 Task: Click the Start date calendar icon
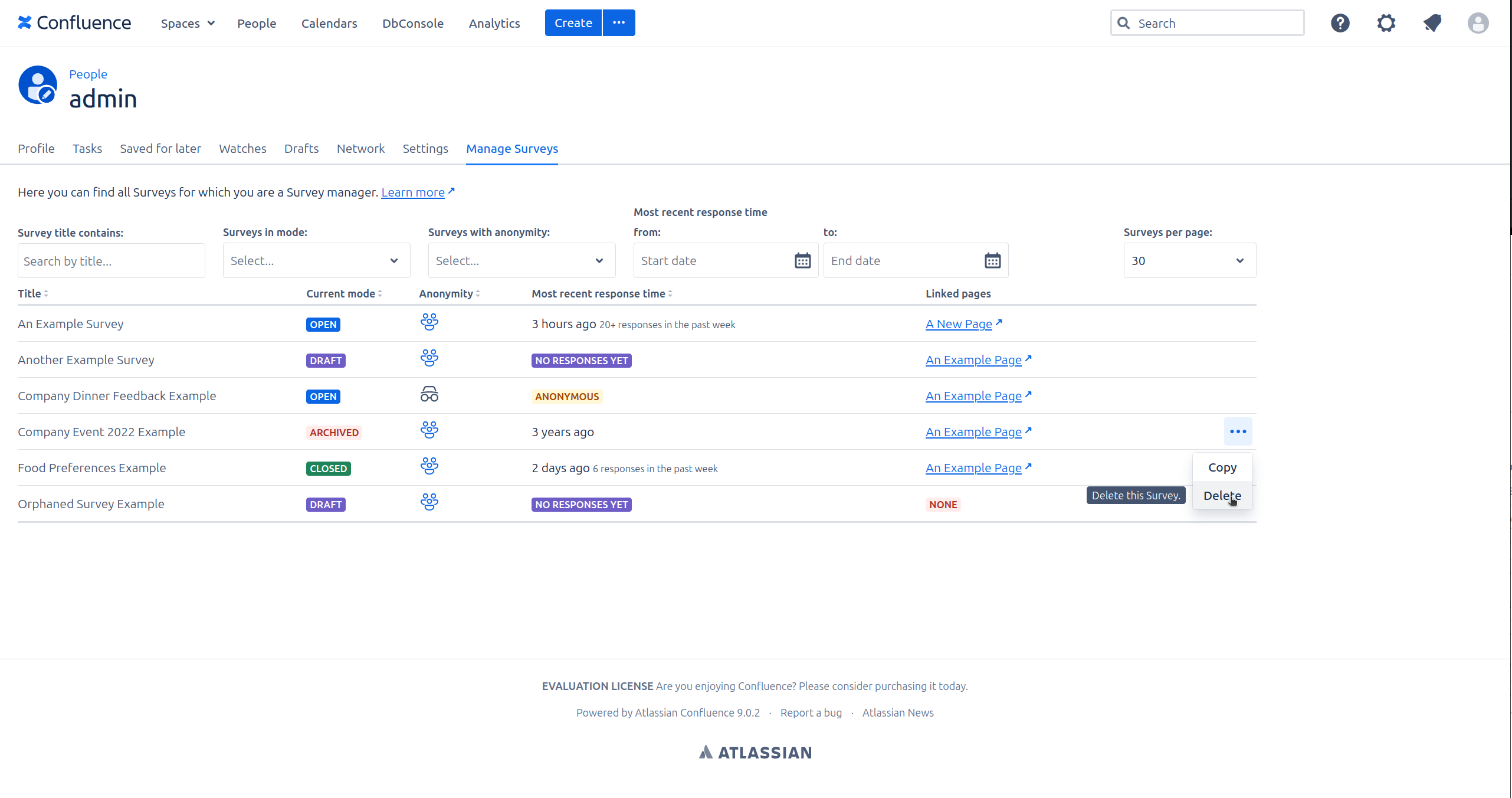click(802, 260)
